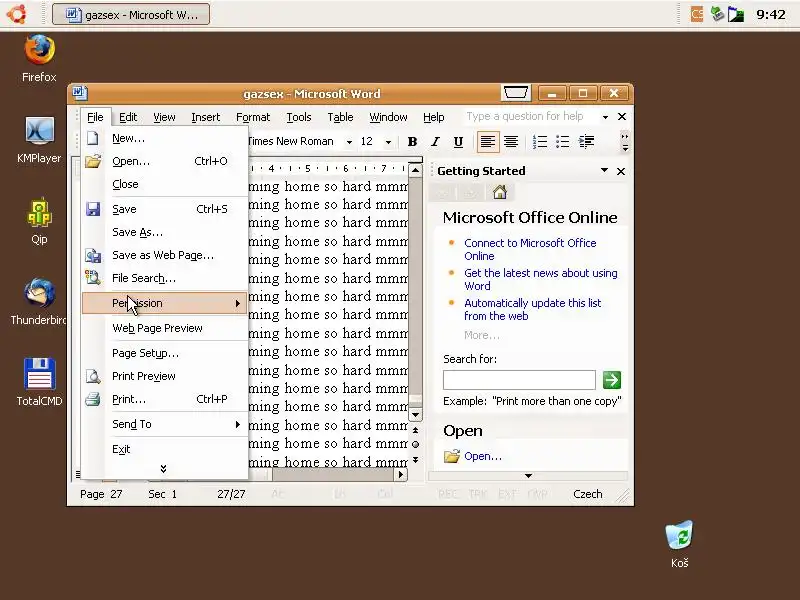This screenshot has width=800, height=600.
Task: Open the Edit menu
Action: tap(128, 117)
